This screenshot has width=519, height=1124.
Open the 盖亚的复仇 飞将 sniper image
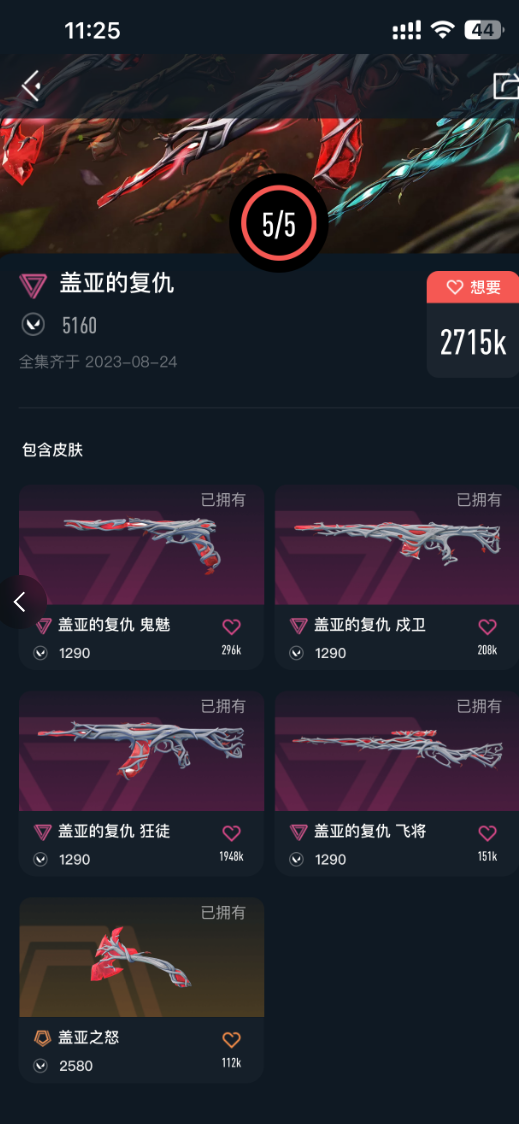396,751
